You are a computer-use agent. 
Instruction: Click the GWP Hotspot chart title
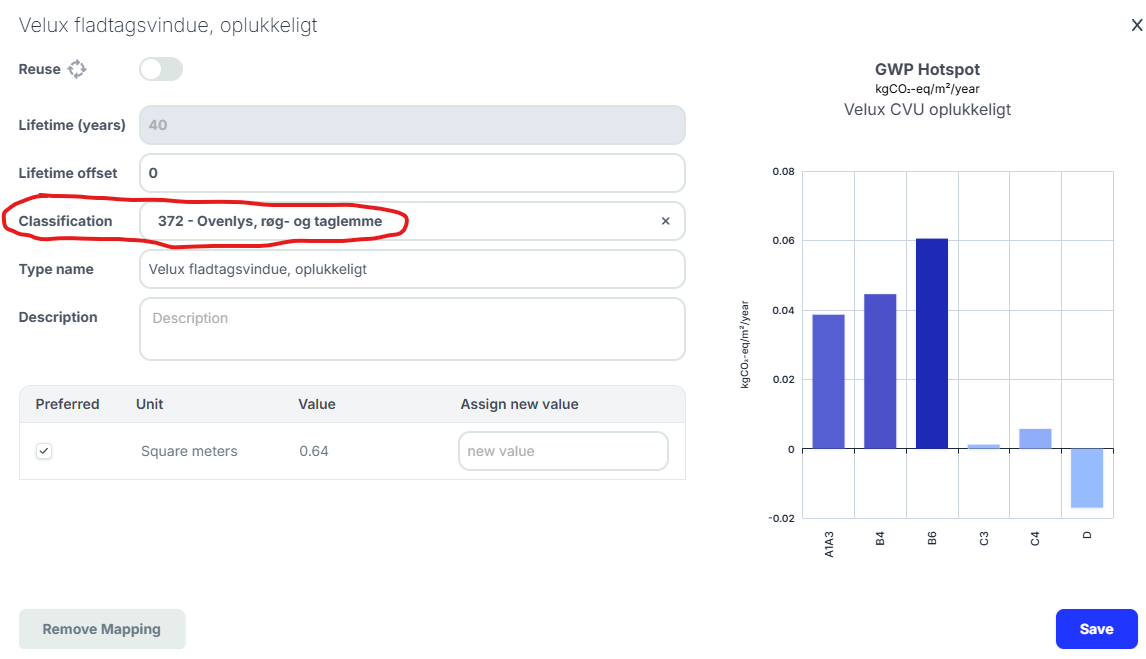(x=927, y=69)
